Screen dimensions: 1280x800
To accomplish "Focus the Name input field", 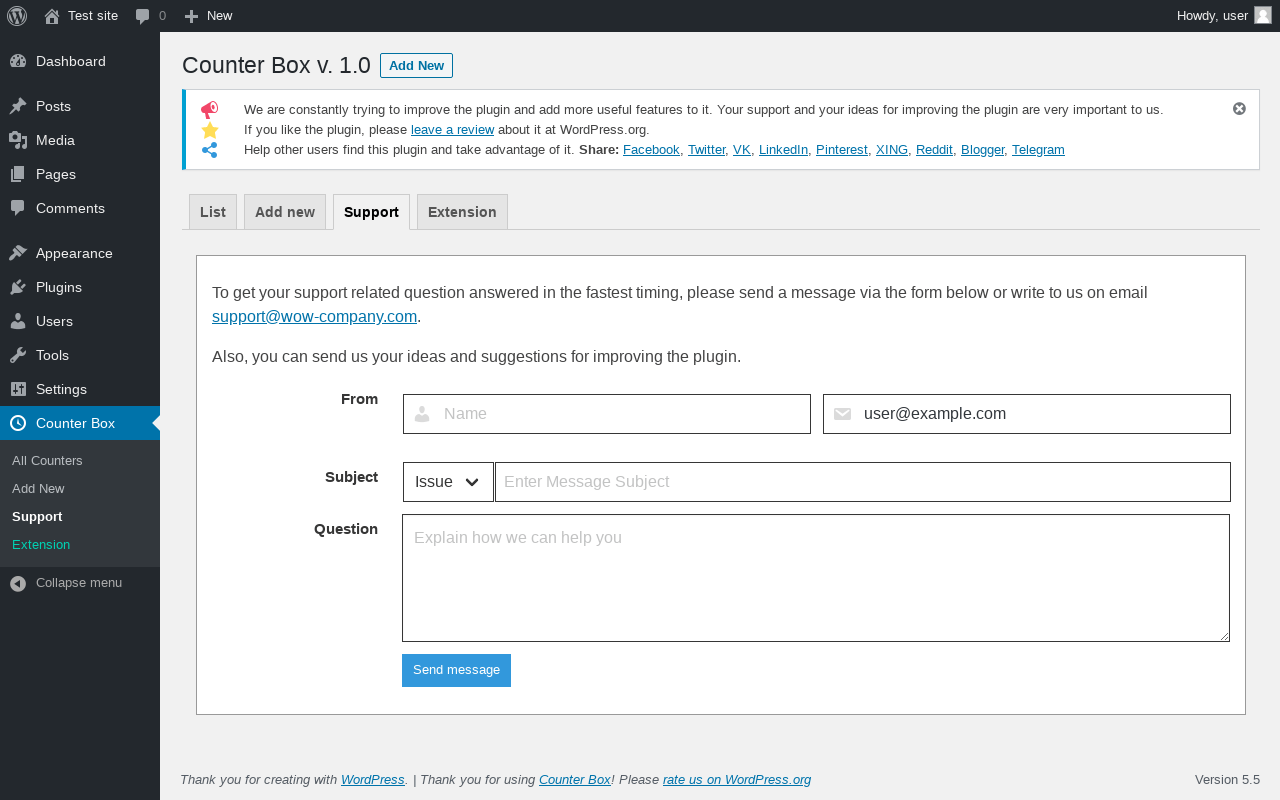I will point(607,414).
